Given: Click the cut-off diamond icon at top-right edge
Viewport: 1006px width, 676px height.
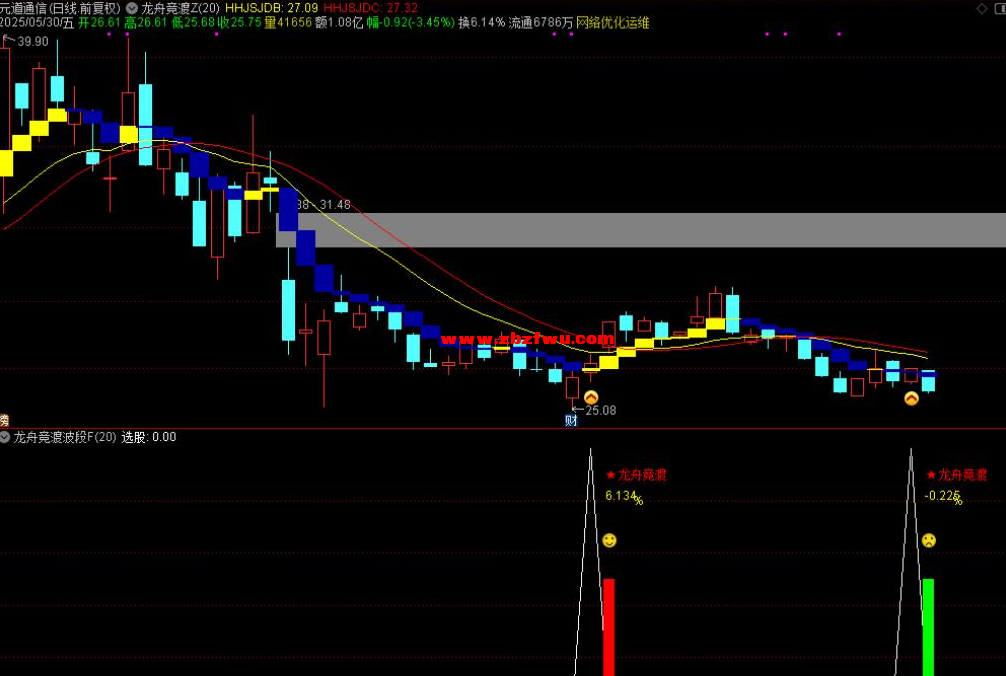Looking at the screenshot, I should [x=1002, y=8].
